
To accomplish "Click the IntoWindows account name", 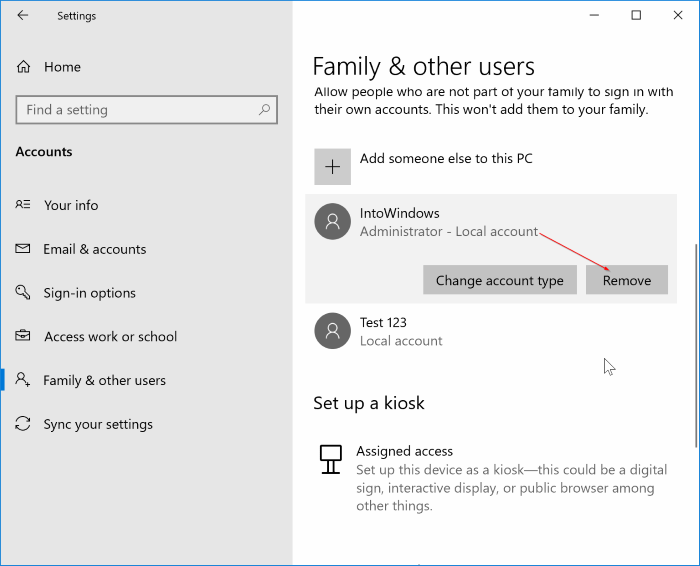I will pyautogui.click(x=400, y=213).
